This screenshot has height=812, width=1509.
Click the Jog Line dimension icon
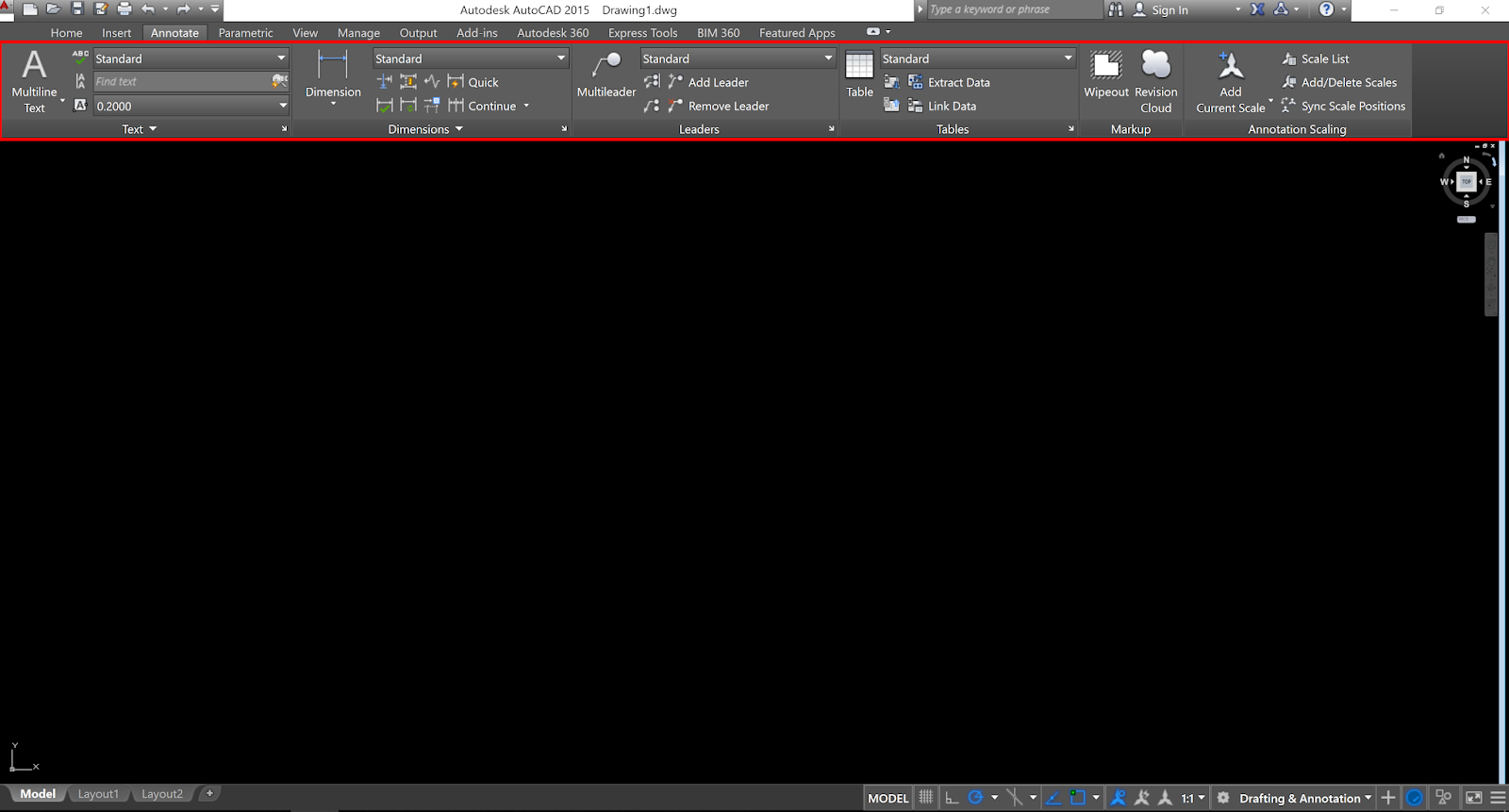[x=432, y=82]
